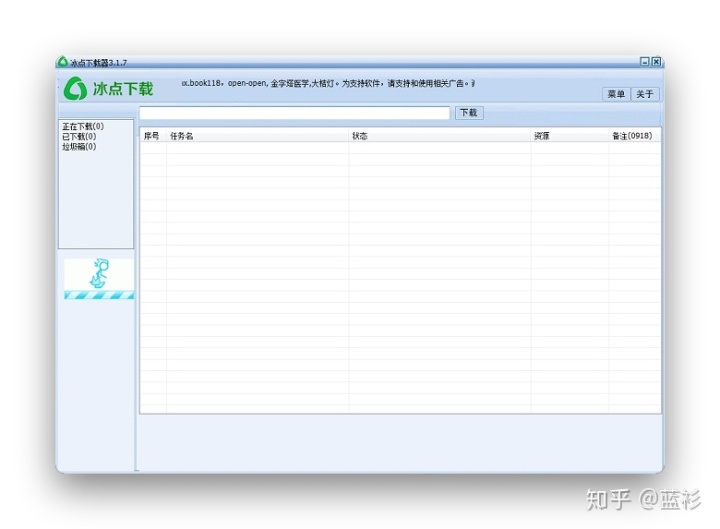This screenshot has width=720, height=529.
Task: Close the 冰点下载器 window
Action: click(657, 62)
